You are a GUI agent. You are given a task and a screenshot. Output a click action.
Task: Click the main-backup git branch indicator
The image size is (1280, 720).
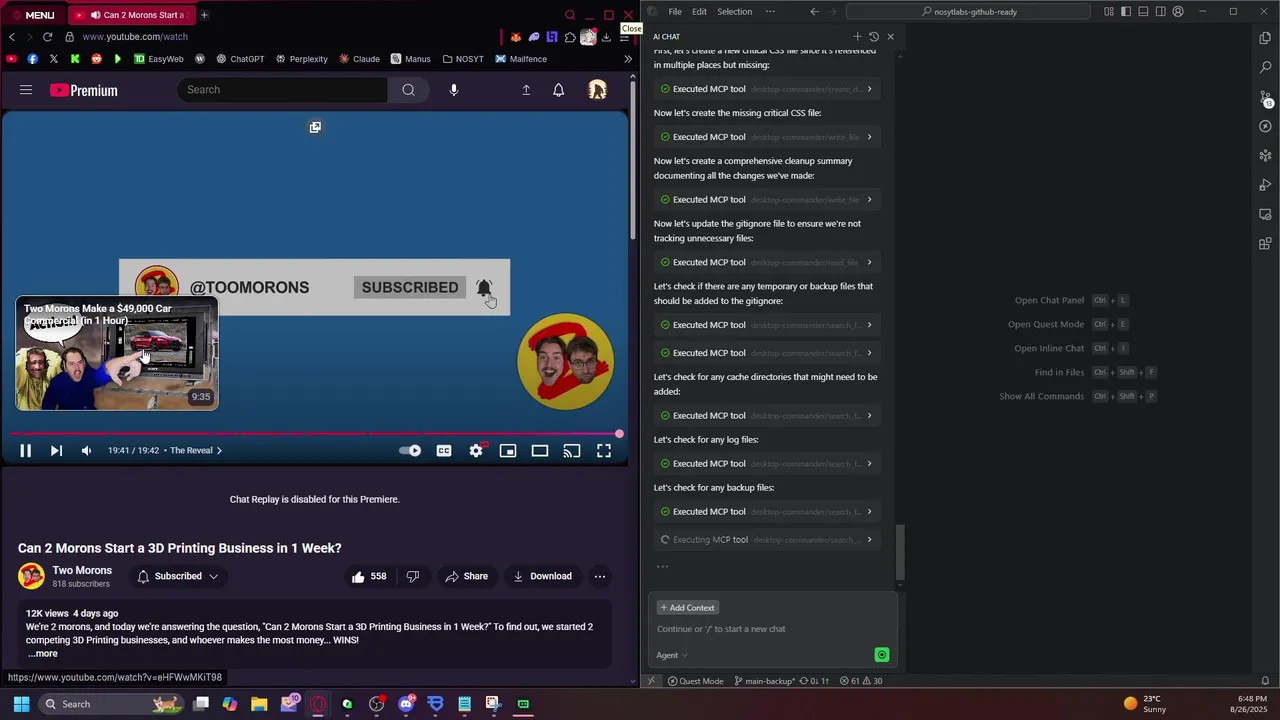point(764,681)
